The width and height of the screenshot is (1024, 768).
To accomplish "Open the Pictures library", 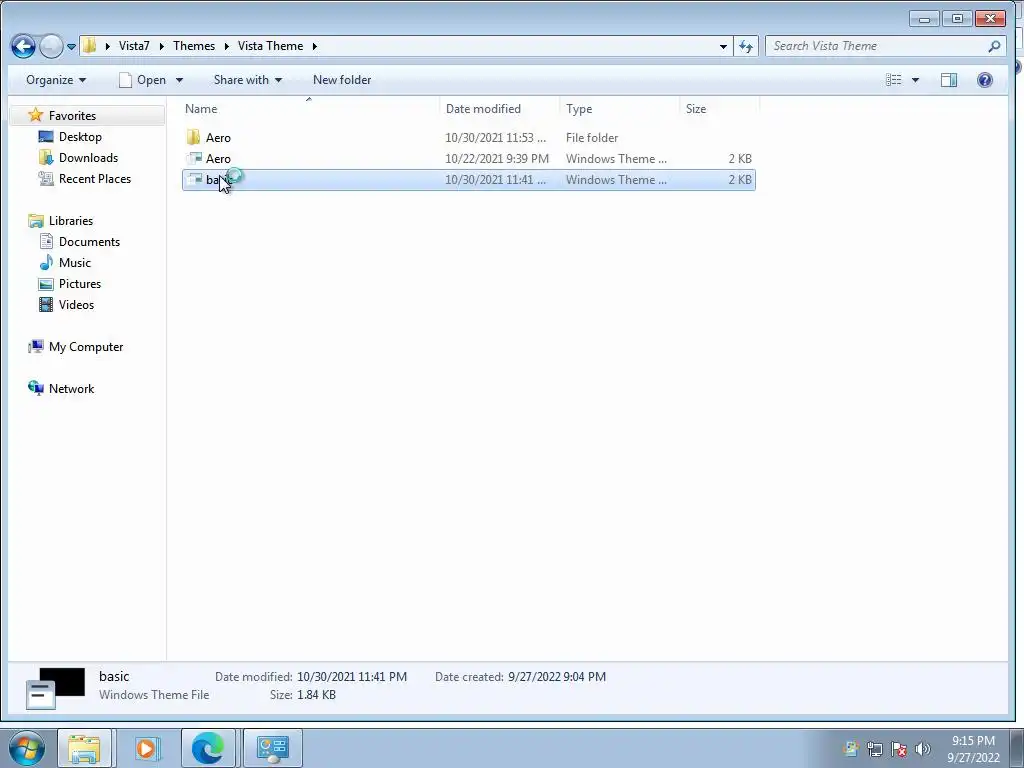I will (80, 283).
